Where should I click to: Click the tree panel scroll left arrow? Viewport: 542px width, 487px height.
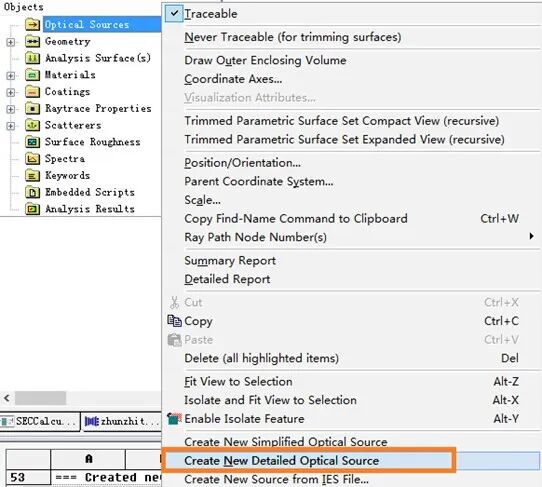point(7,398)
